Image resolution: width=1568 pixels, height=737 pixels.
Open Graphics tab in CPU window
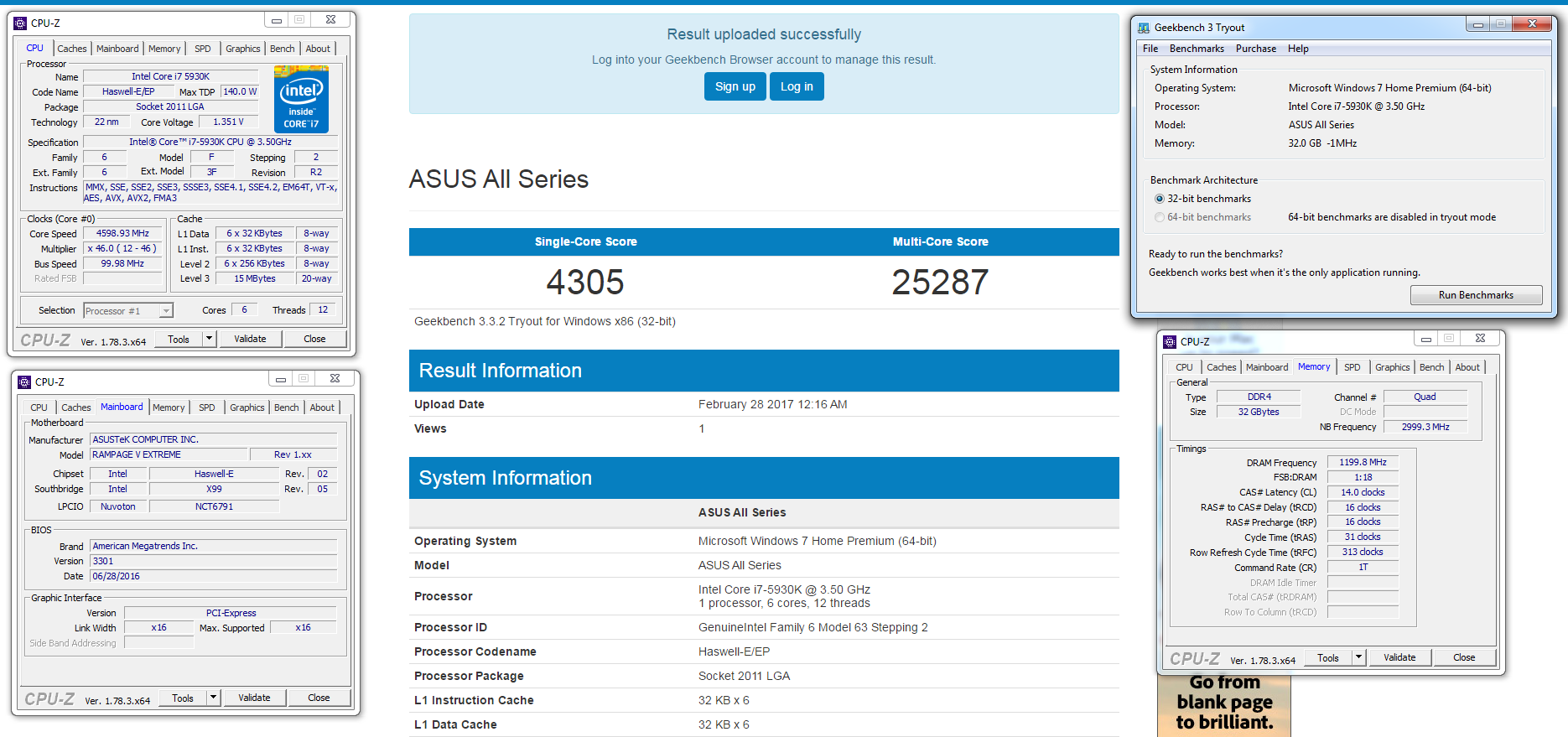pyautogui.click(x=243, y=49)
